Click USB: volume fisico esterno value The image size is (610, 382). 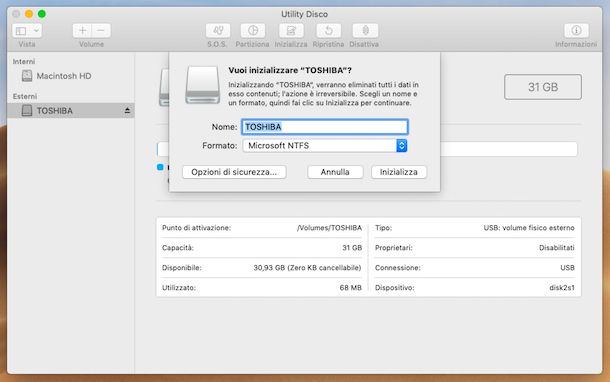pos(529,228)
